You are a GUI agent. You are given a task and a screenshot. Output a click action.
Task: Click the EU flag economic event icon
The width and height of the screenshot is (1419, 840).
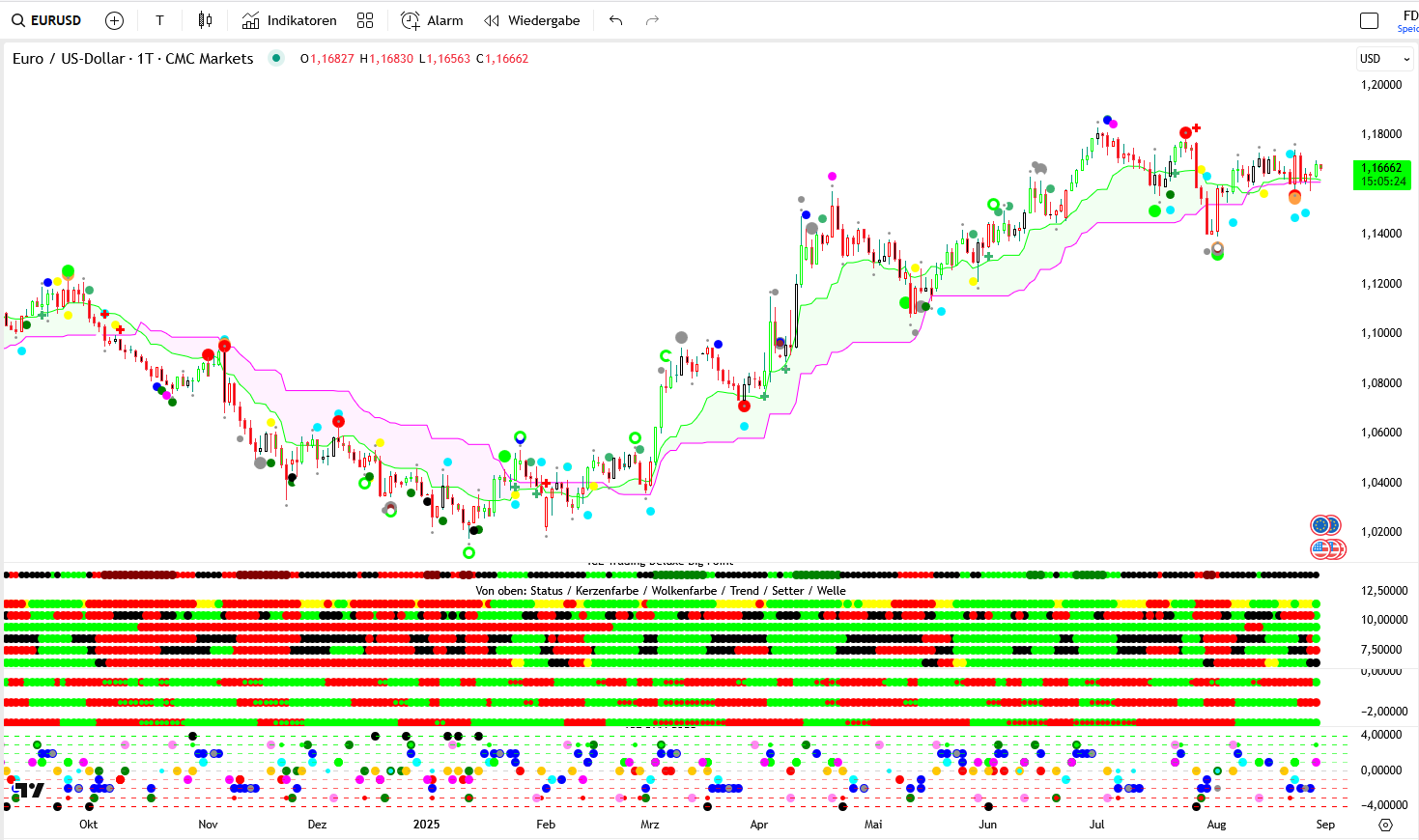[1321, 525]
